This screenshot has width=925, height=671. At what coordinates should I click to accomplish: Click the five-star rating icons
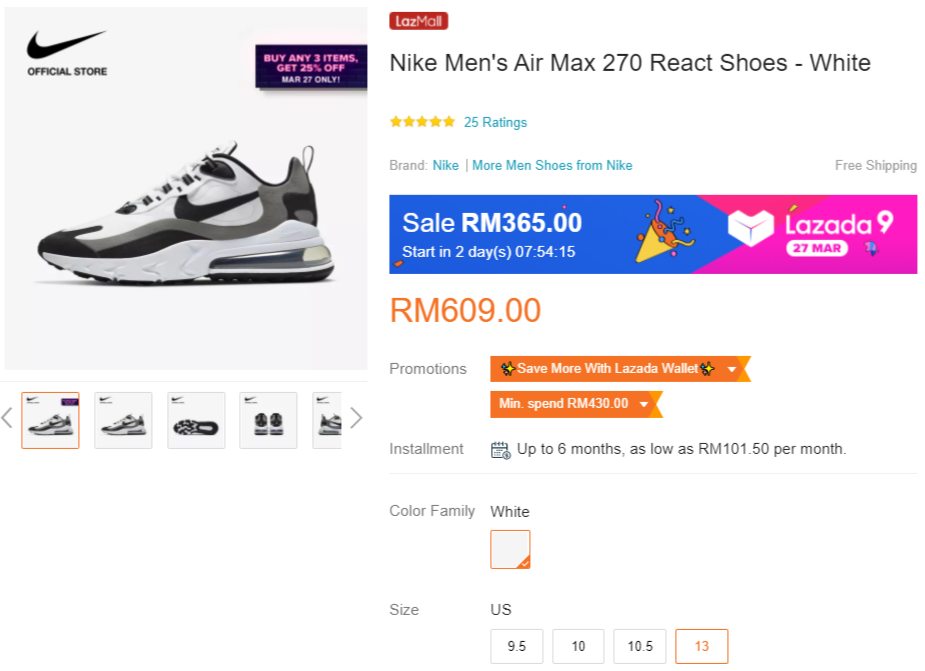click(422, 122)
